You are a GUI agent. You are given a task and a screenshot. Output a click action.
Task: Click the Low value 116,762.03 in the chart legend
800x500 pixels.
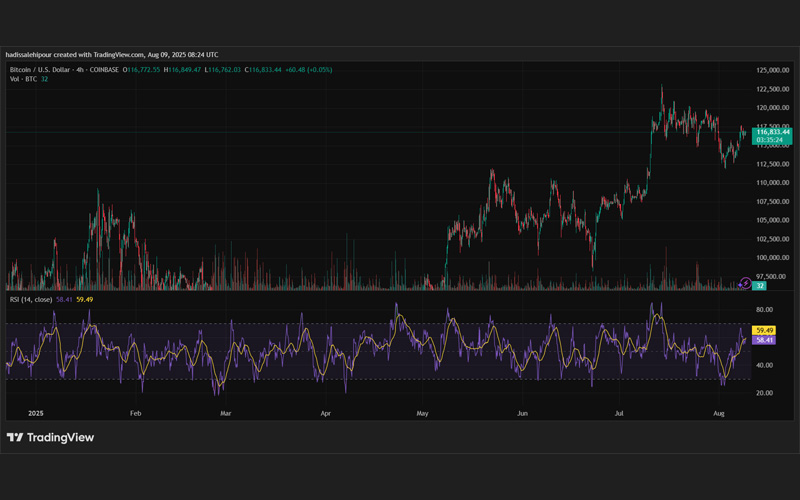222,70
